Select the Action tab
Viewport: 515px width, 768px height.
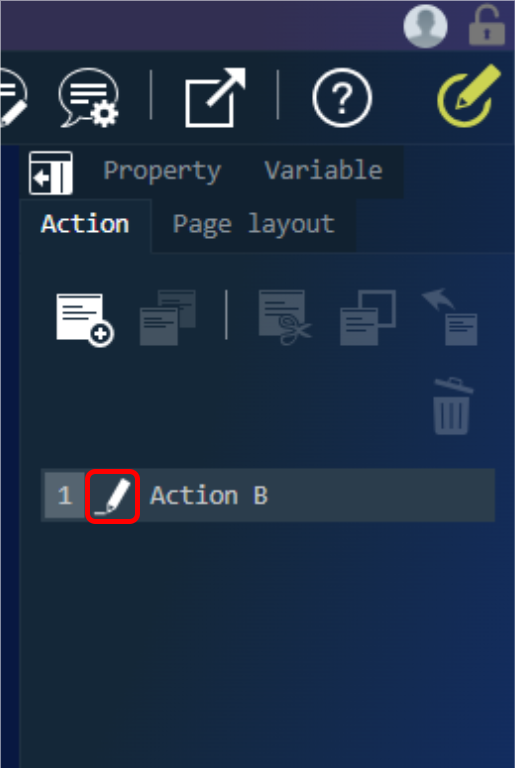pyautogui.click(x=85, y=225)
